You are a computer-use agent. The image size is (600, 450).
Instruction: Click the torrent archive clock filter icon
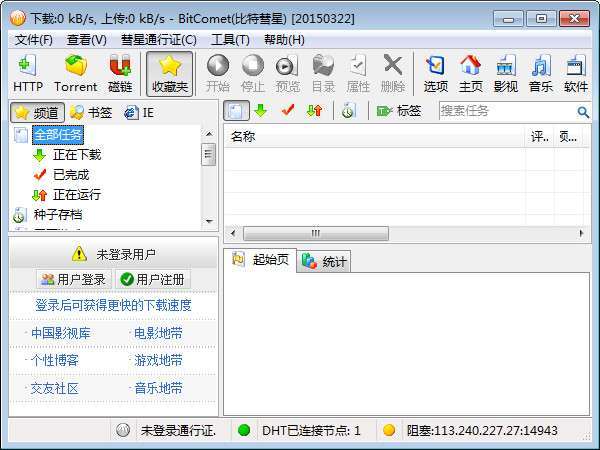[x=348, y=111]
